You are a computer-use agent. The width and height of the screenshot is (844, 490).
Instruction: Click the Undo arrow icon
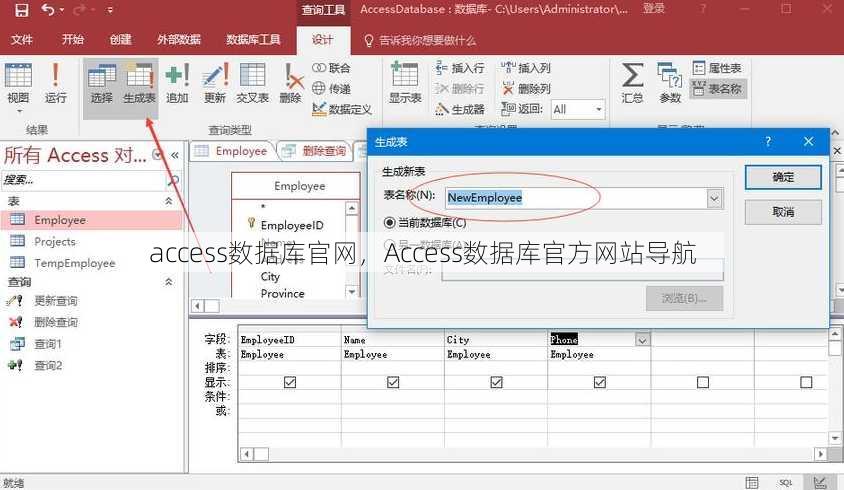[x=48, y=10]
